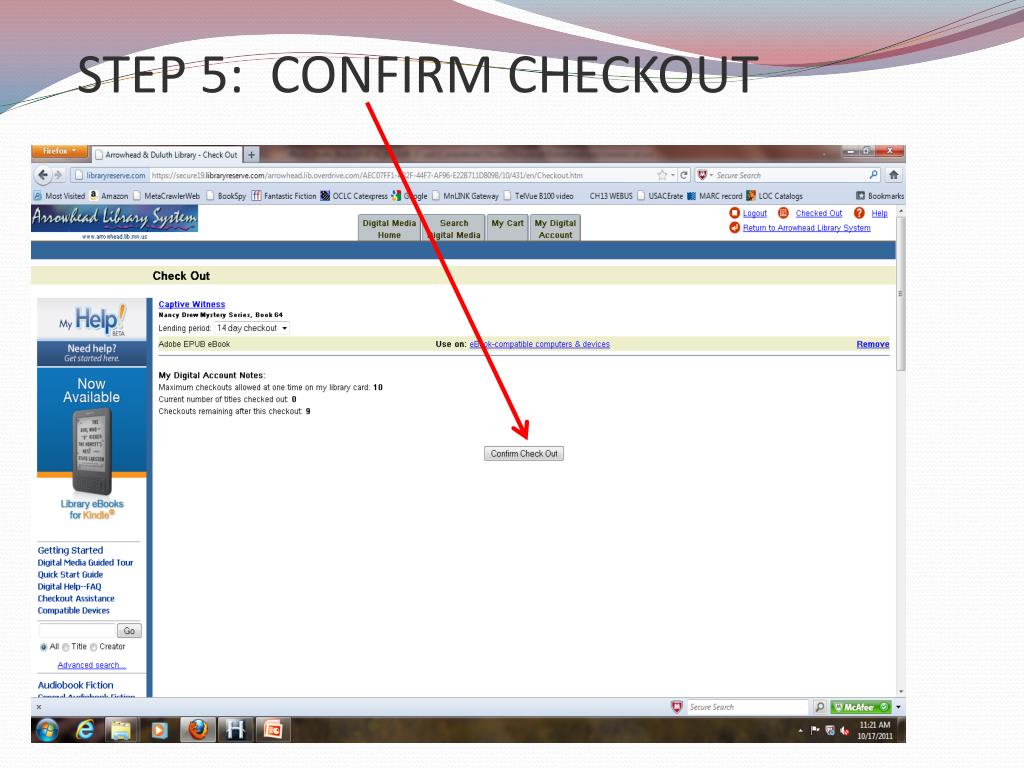The image size is (1024, 768).
Task: Expand the 14 day checkout lending period dropdown
Action: point(252,328)
